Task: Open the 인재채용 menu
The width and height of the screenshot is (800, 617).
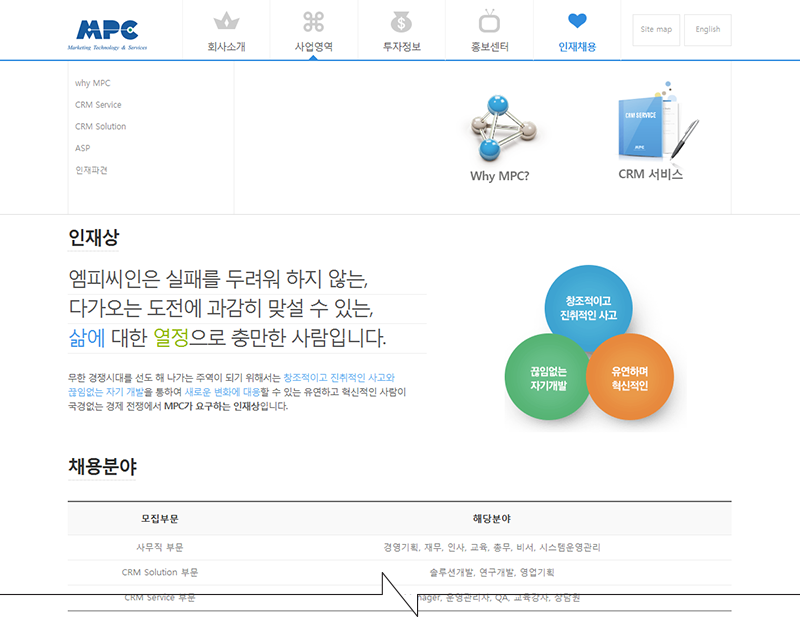Action: click(x=577, y=46)
